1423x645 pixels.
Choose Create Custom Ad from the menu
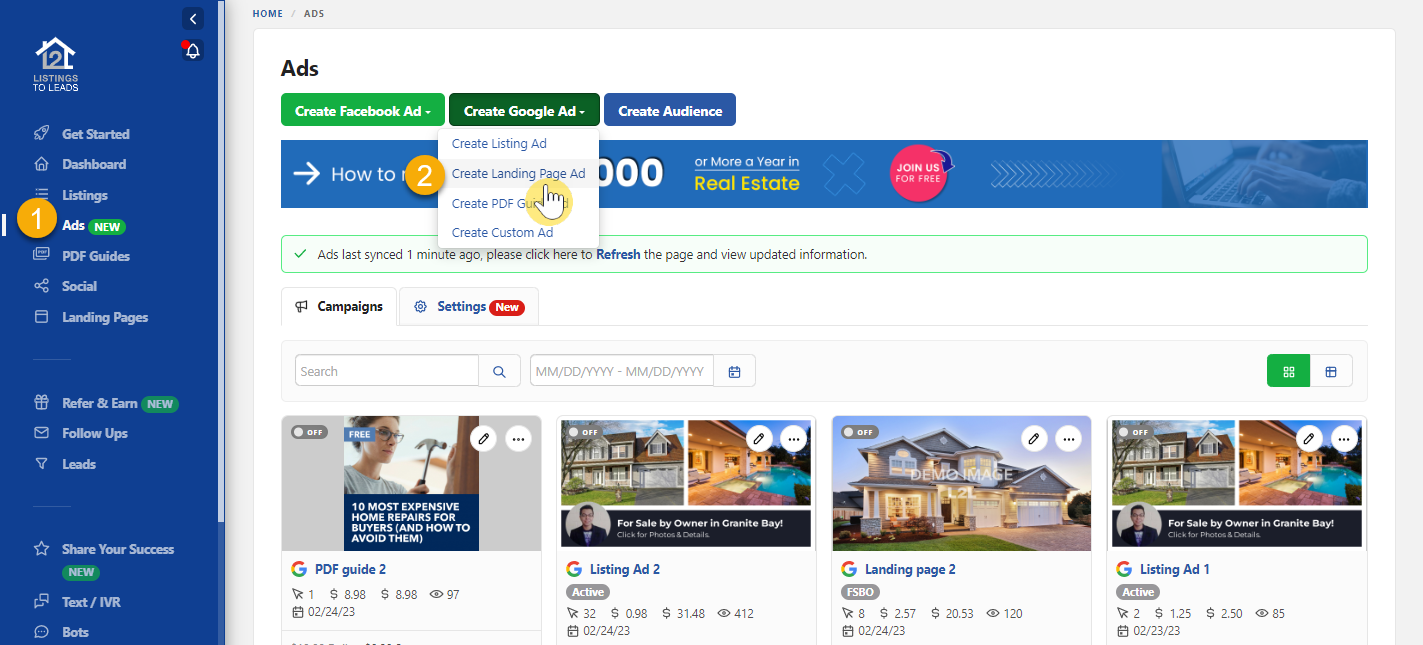pos(503,232)
